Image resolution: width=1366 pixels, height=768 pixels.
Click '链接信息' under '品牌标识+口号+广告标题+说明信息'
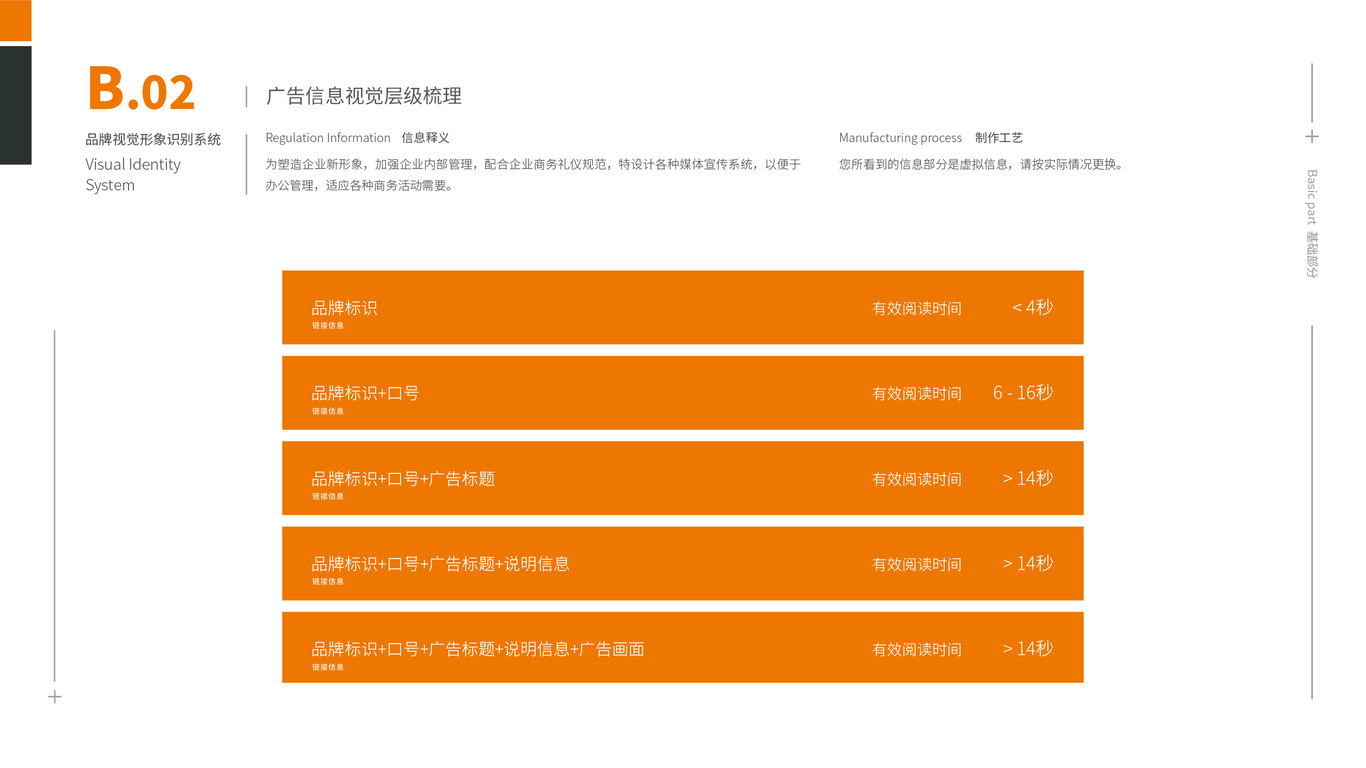pyautogui.click(x=327, y=582)
